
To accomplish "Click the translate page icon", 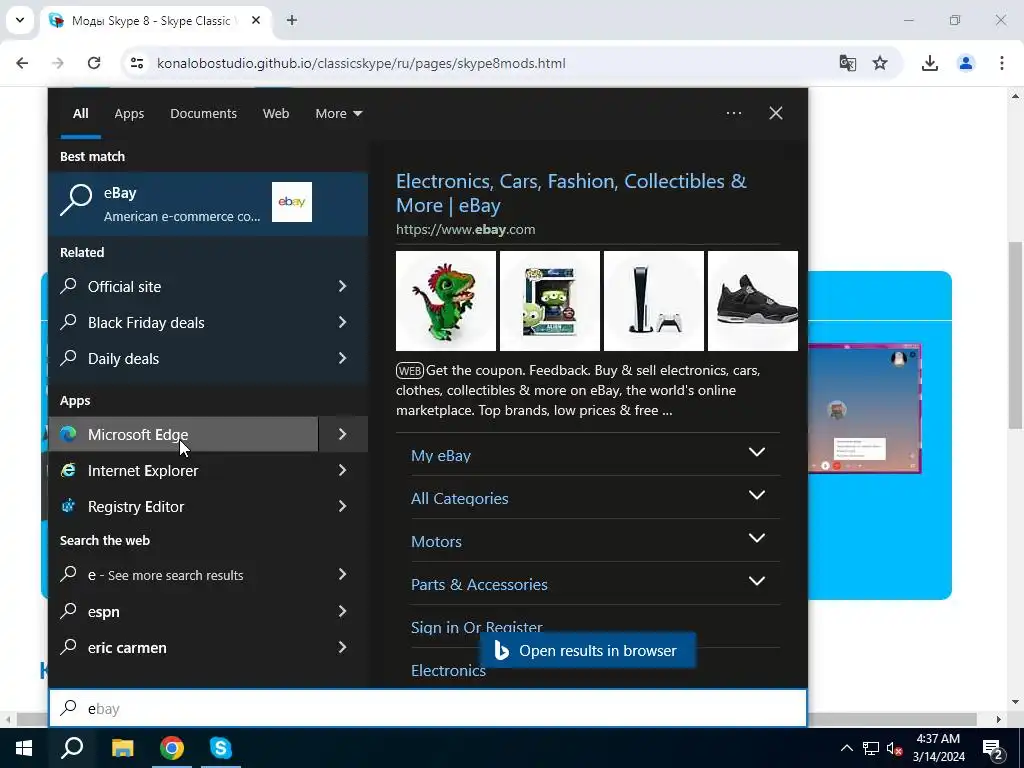I will 848,63.
